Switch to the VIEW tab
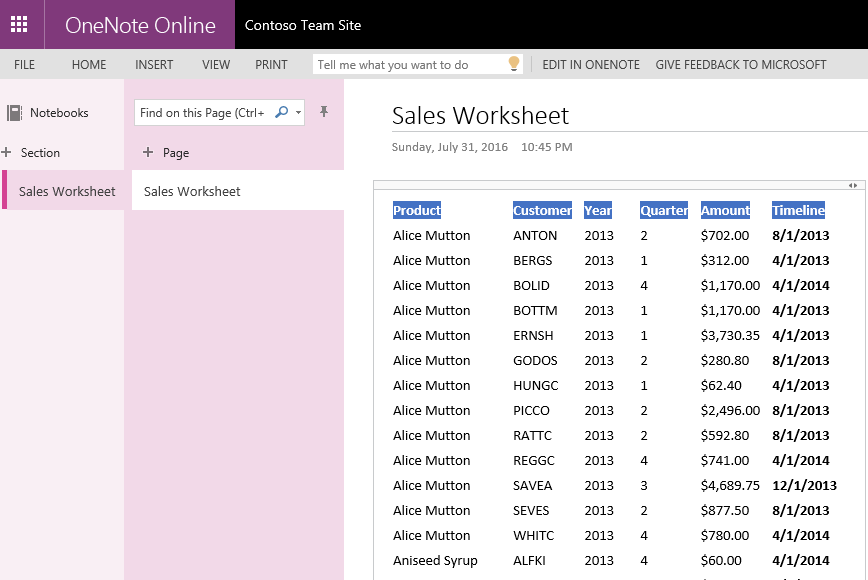This screenshot has width=868, height=580. pyautogui.click(x=216, y=63)
